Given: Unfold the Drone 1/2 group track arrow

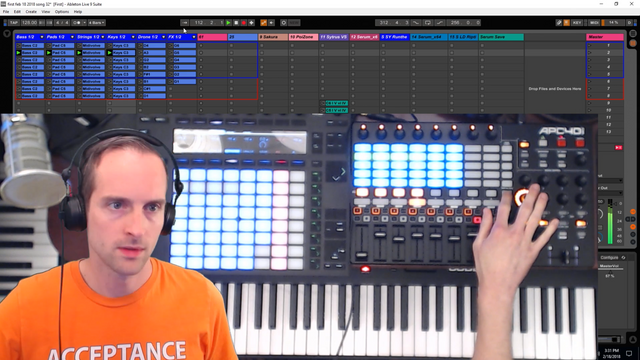Looking at the screenshot, I should coord(164,37).
